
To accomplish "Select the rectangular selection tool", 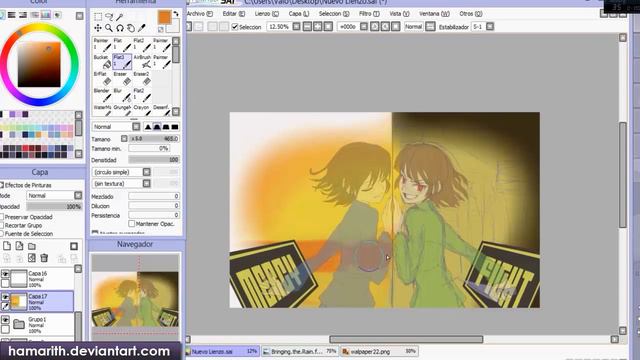I will tap(98, 17).
